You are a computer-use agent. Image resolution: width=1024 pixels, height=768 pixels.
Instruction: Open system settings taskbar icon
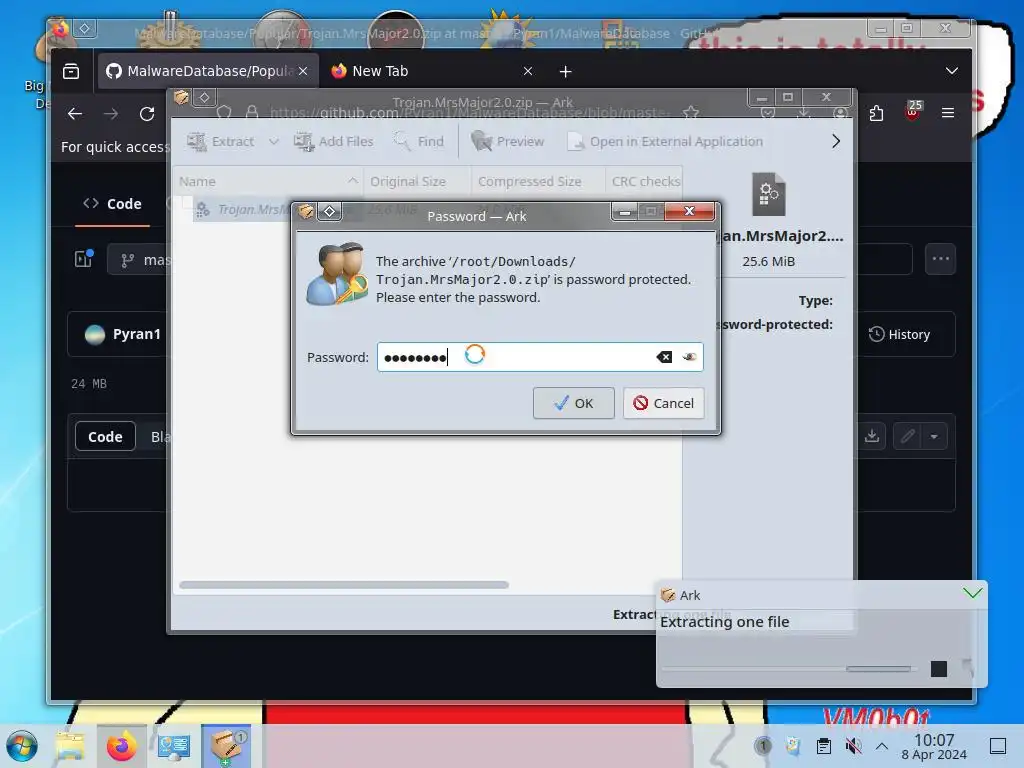pos(174,746)
